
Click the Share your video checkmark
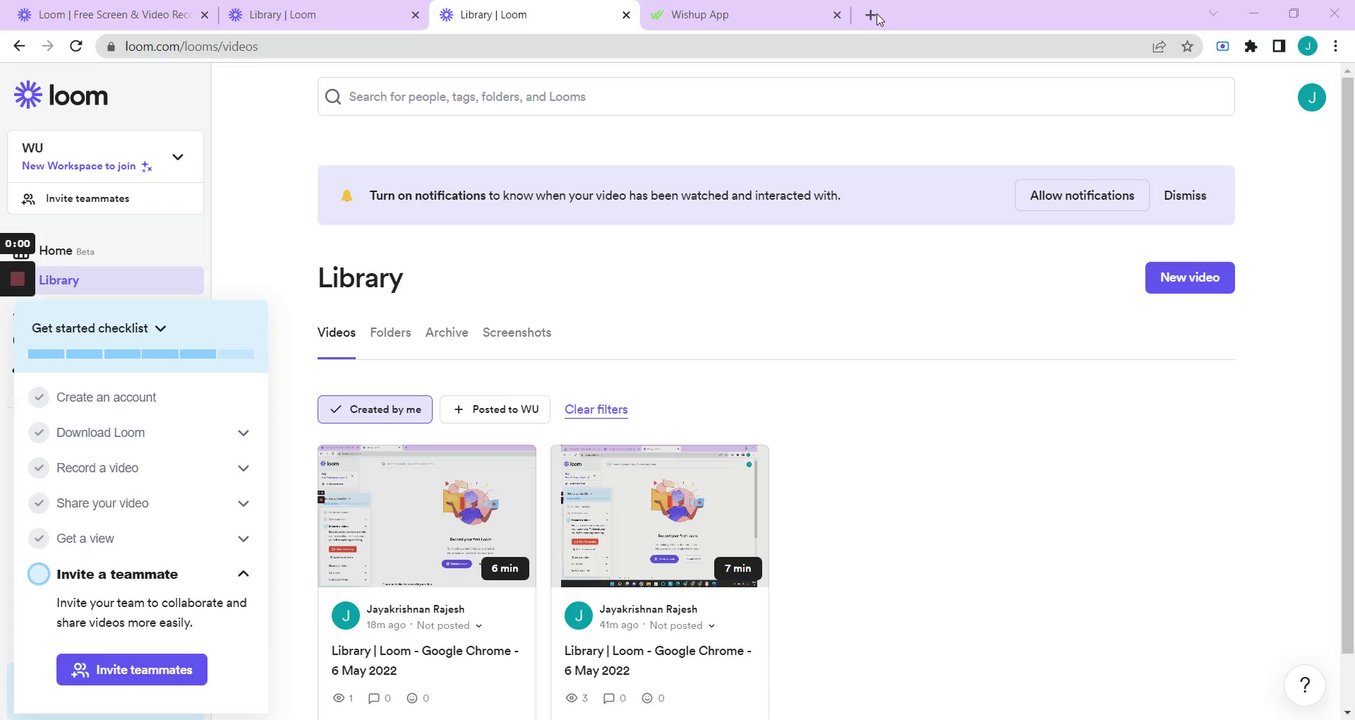(x=39, y=503)
